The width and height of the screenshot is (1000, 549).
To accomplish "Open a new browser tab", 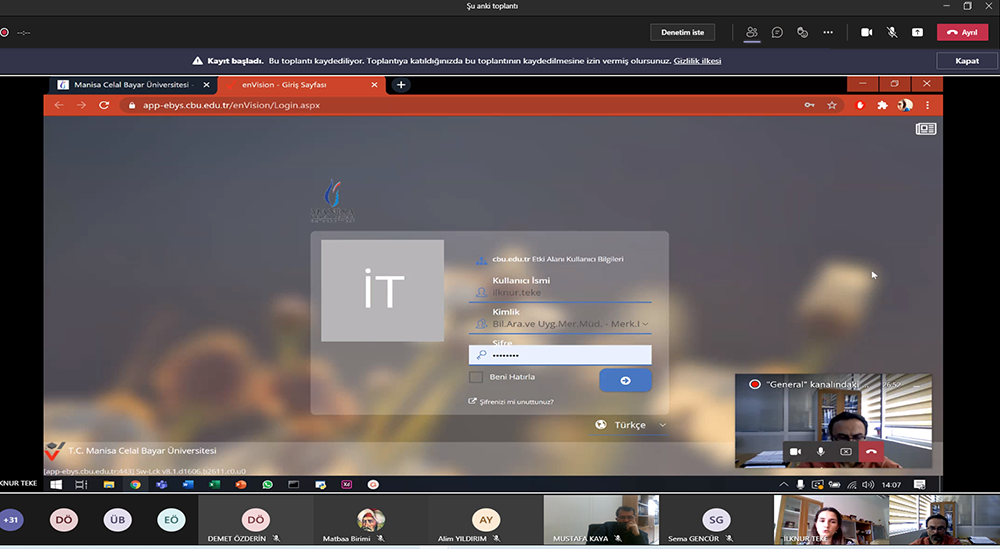I will [401, 85].
